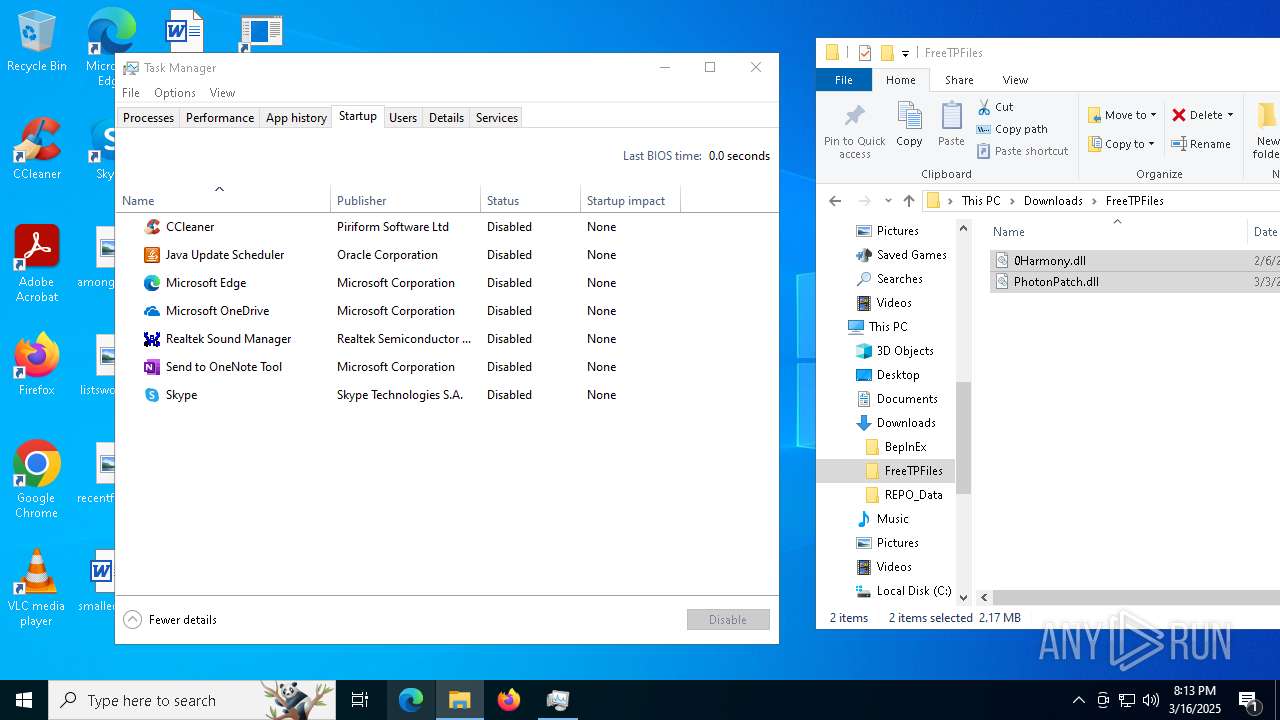Collapse with Fewer details toggle
The width and height of the screenshot is (1280, 720).
[x=170, y=620]
